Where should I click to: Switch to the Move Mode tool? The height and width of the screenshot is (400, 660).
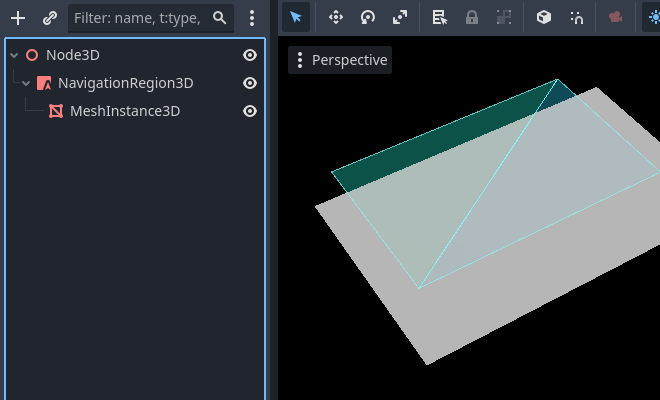[336, 17]
